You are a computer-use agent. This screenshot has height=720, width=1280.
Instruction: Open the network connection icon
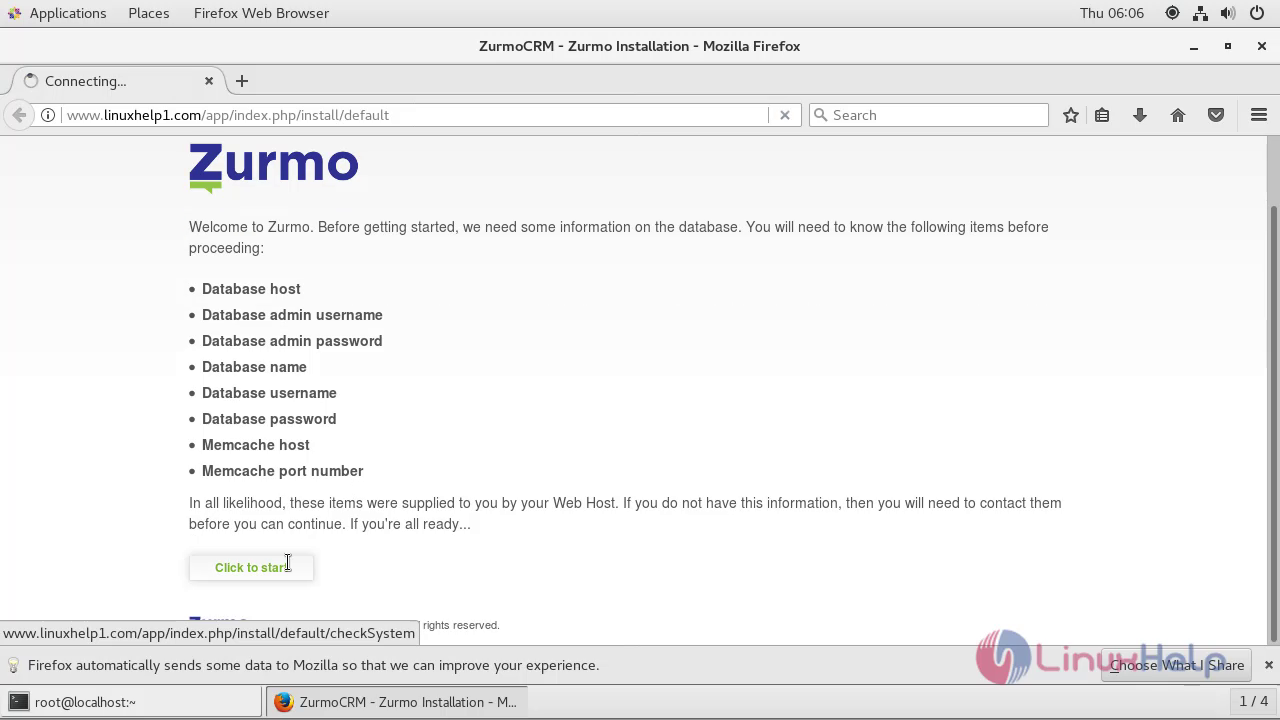[1200, 13]
